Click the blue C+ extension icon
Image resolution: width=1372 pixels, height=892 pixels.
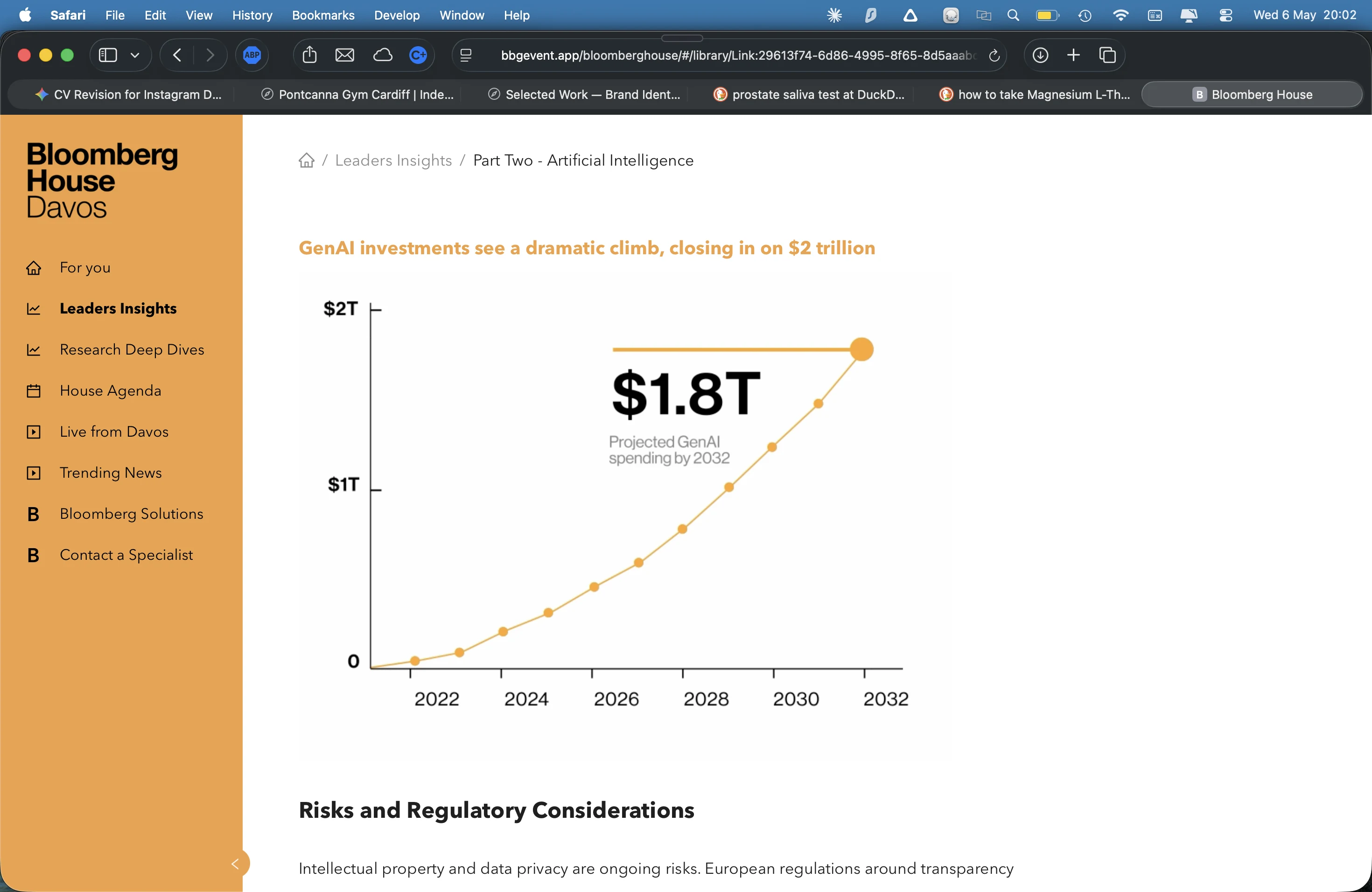coord(418,56)
